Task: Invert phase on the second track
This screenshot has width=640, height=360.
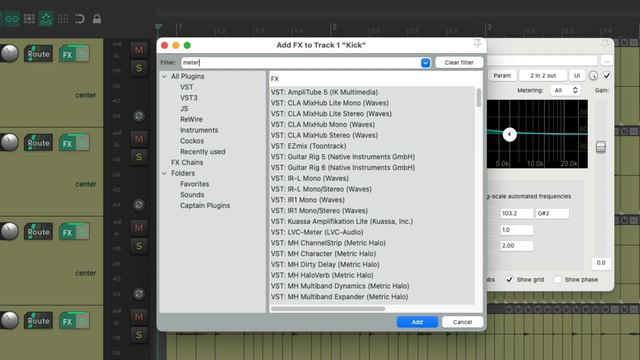Action: (x=139, y=204)
